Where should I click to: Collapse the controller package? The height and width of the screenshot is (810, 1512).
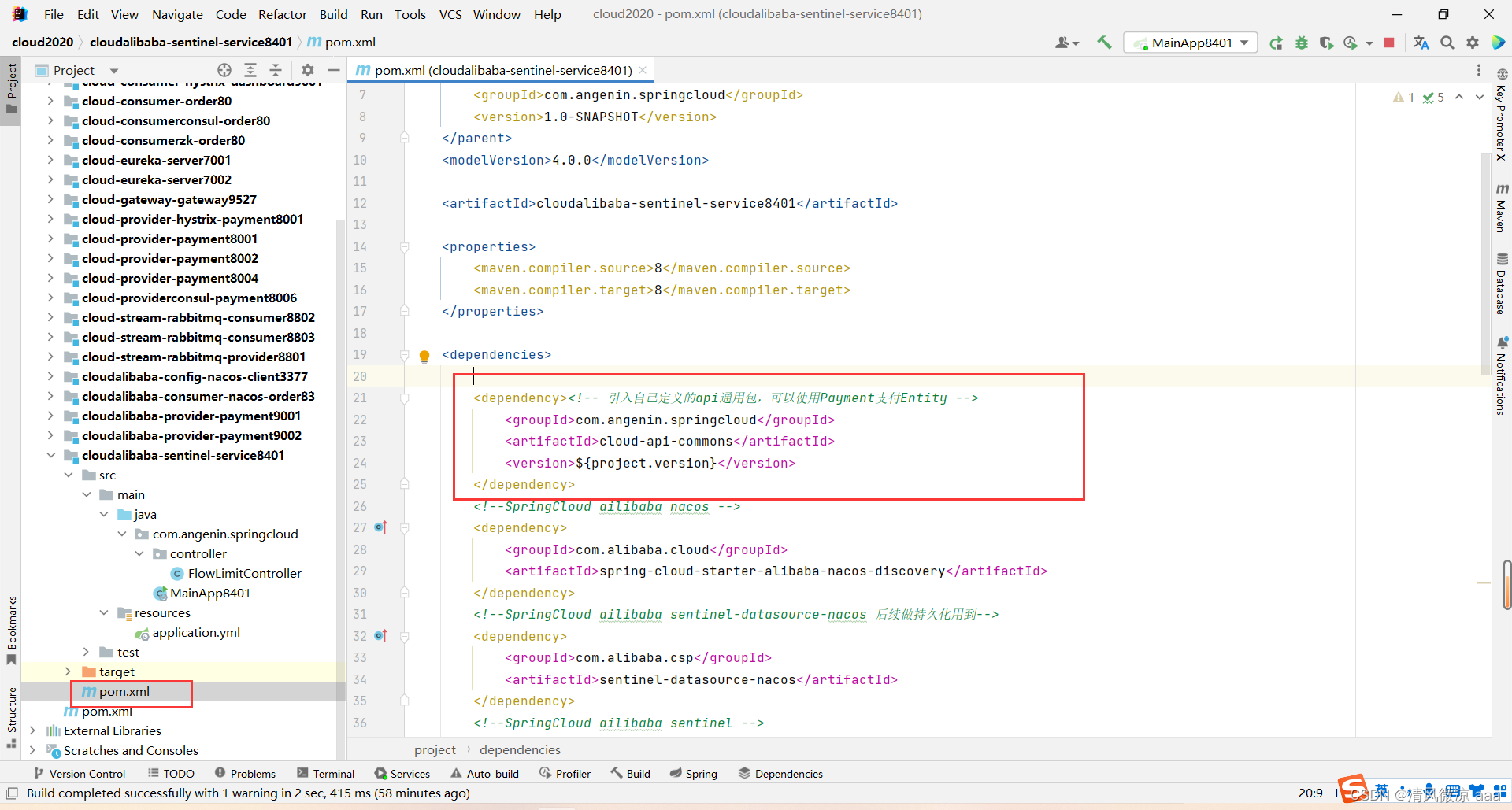tap(139, 553)
